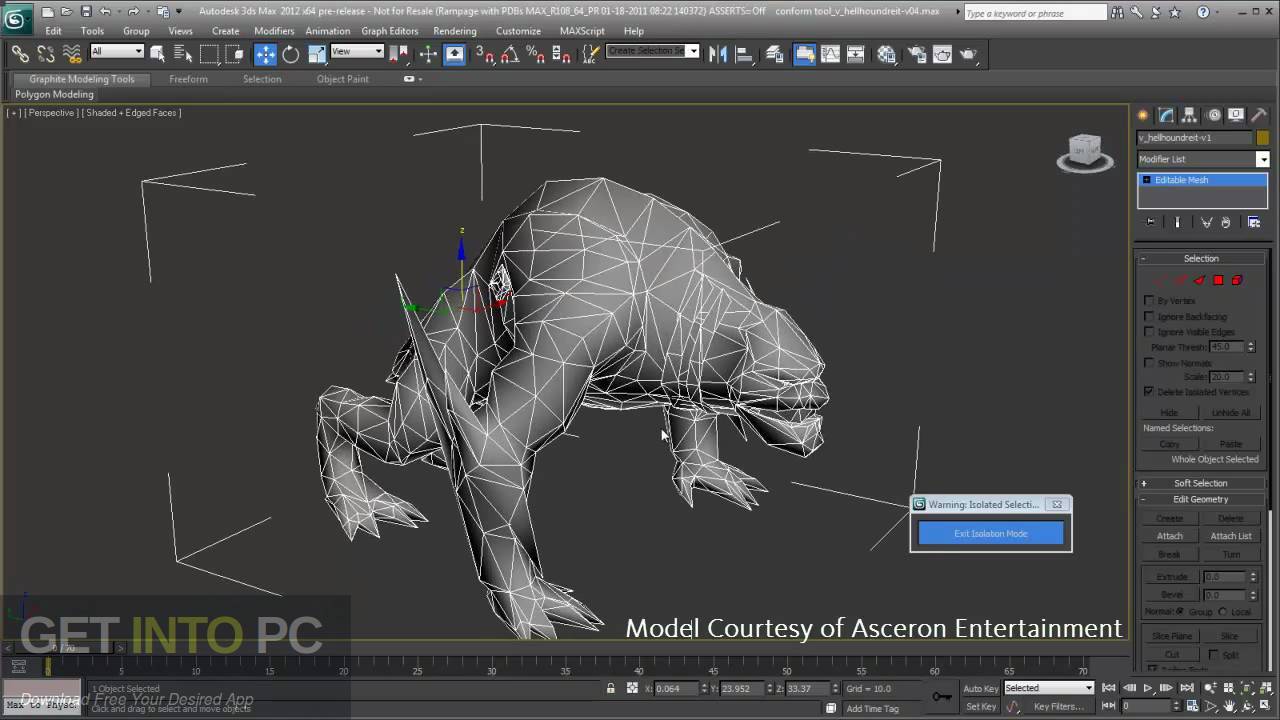The width and height of the screenshot is (1280, 720).
Task: Click the ViewCube in the viewport
Action: [1085, 153]
